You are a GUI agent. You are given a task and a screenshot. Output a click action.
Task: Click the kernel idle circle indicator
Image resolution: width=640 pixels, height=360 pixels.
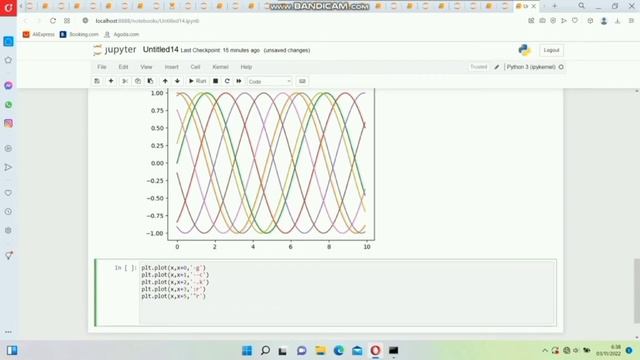pyautogui.click(x=561, y=67)
